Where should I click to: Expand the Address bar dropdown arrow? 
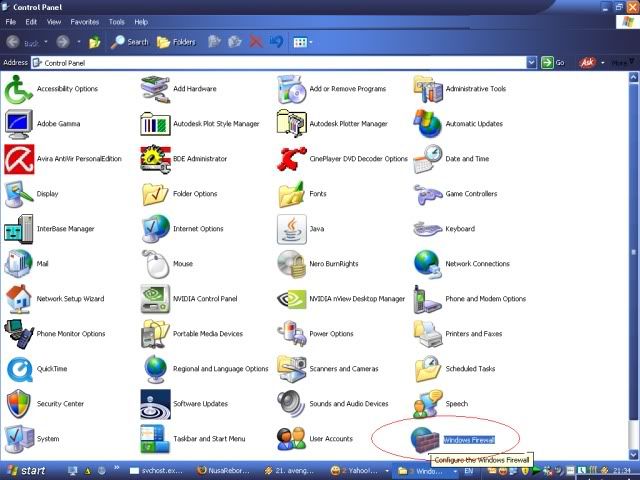click(x=531, y=62)
